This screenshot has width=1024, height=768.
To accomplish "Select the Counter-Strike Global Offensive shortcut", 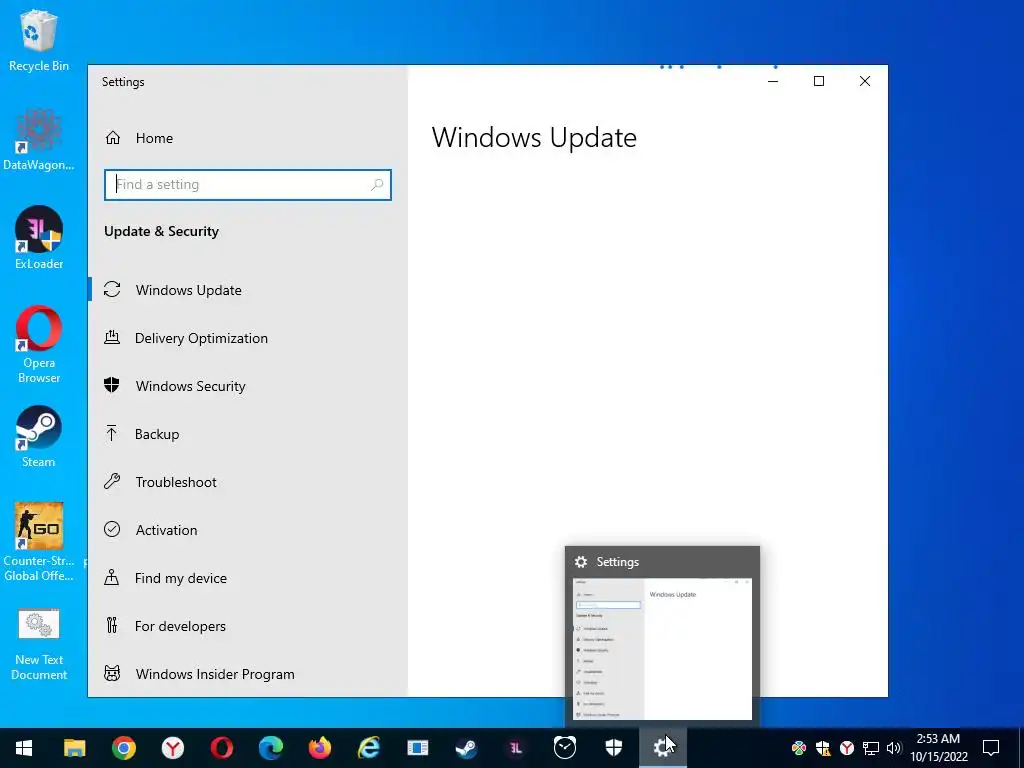I will [x=39, y=542].
